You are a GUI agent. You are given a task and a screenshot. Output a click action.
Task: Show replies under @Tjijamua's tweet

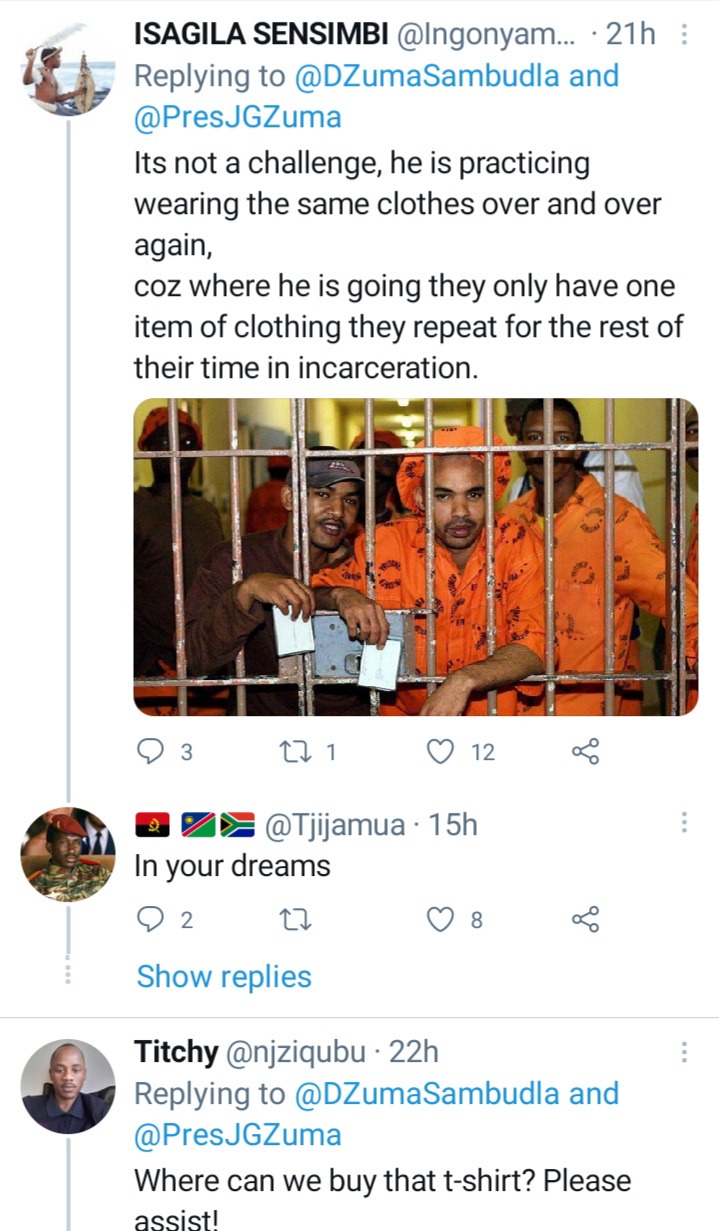pyautogui.click(x=224, y=977)
